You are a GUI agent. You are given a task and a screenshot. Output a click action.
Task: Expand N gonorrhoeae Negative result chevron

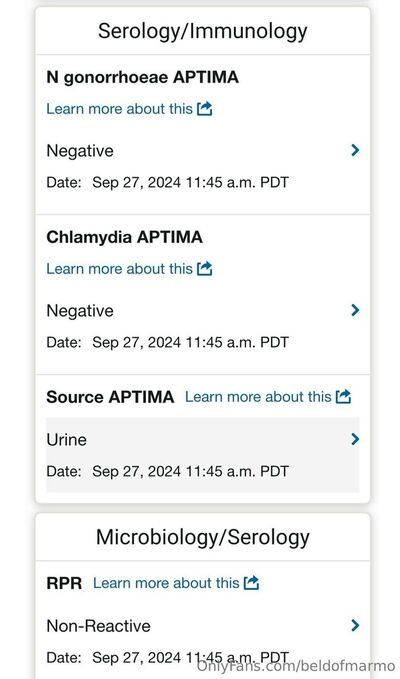tap(355, 150)
